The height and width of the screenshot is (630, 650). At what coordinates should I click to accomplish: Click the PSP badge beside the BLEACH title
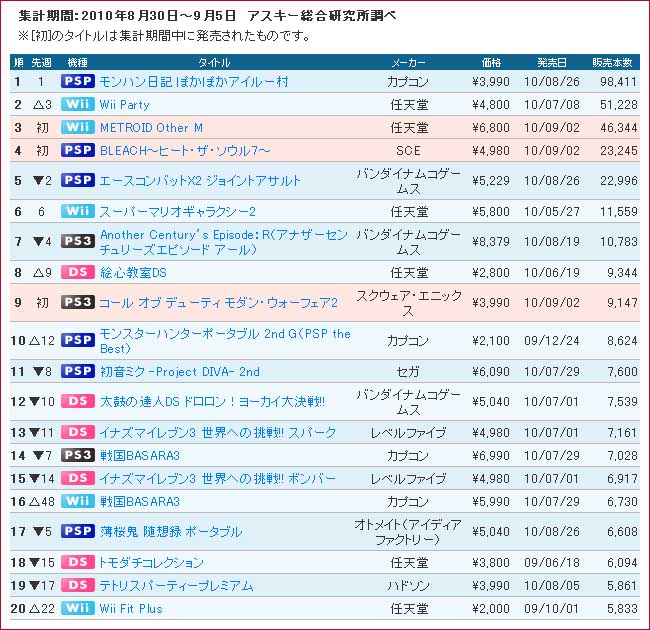78,150
